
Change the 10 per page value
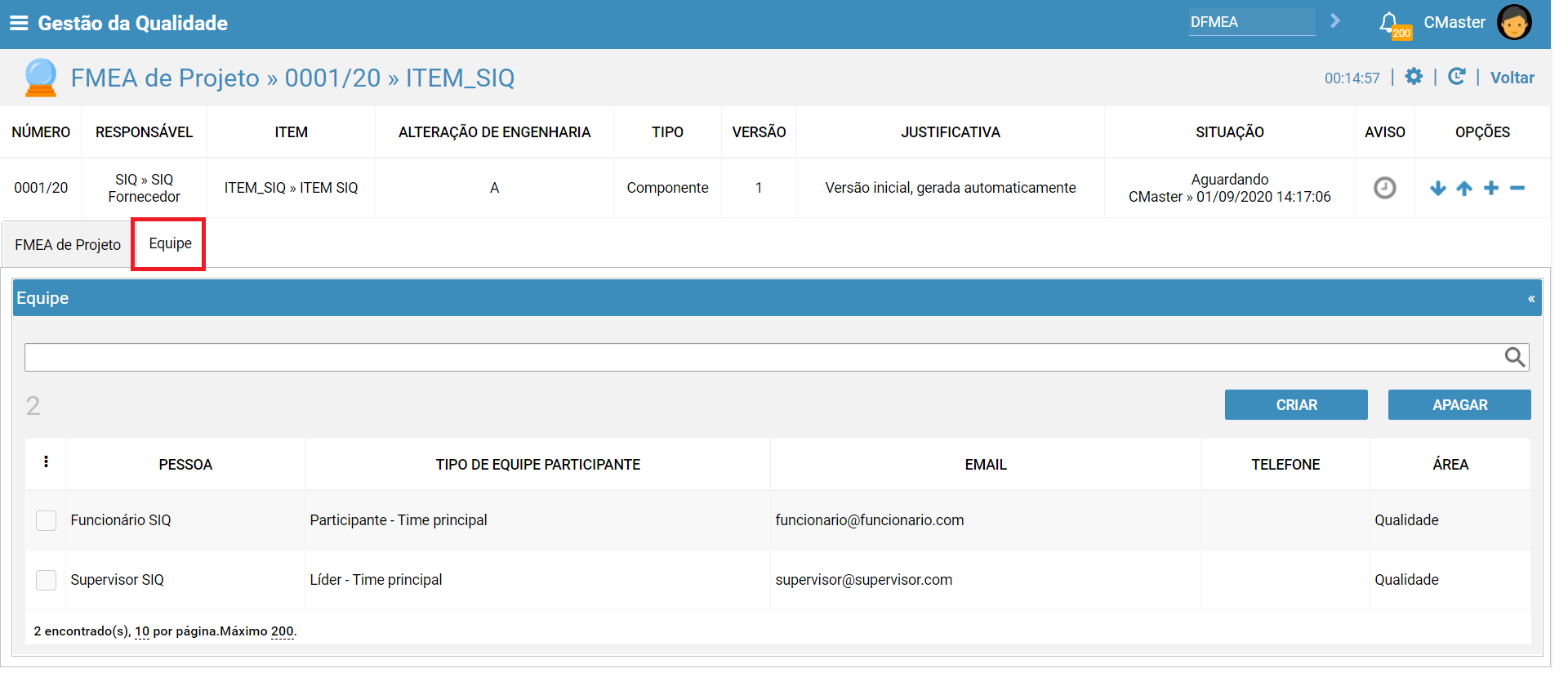point(142,631)
